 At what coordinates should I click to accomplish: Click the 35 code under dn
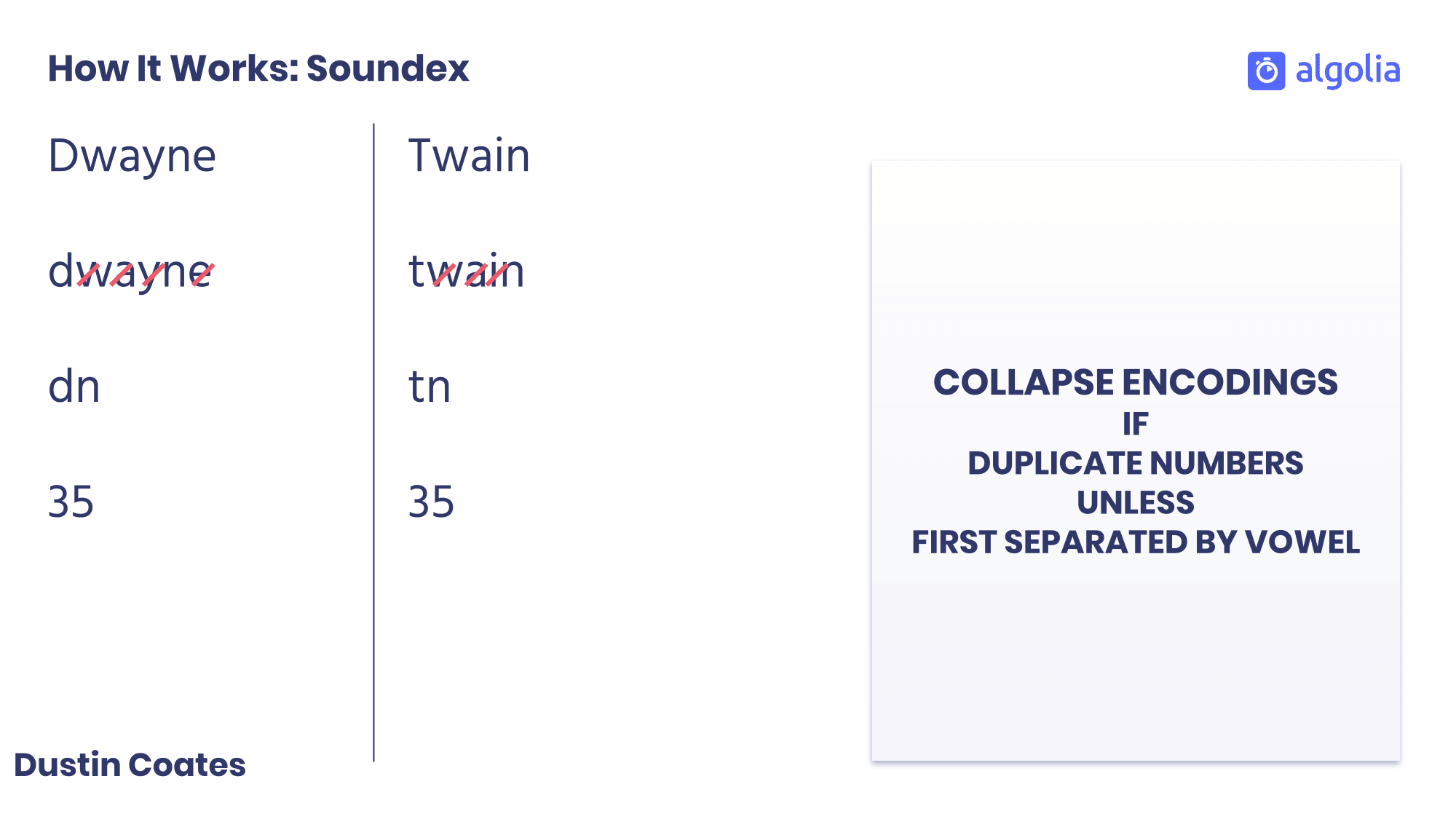click(x=71, y=502)
